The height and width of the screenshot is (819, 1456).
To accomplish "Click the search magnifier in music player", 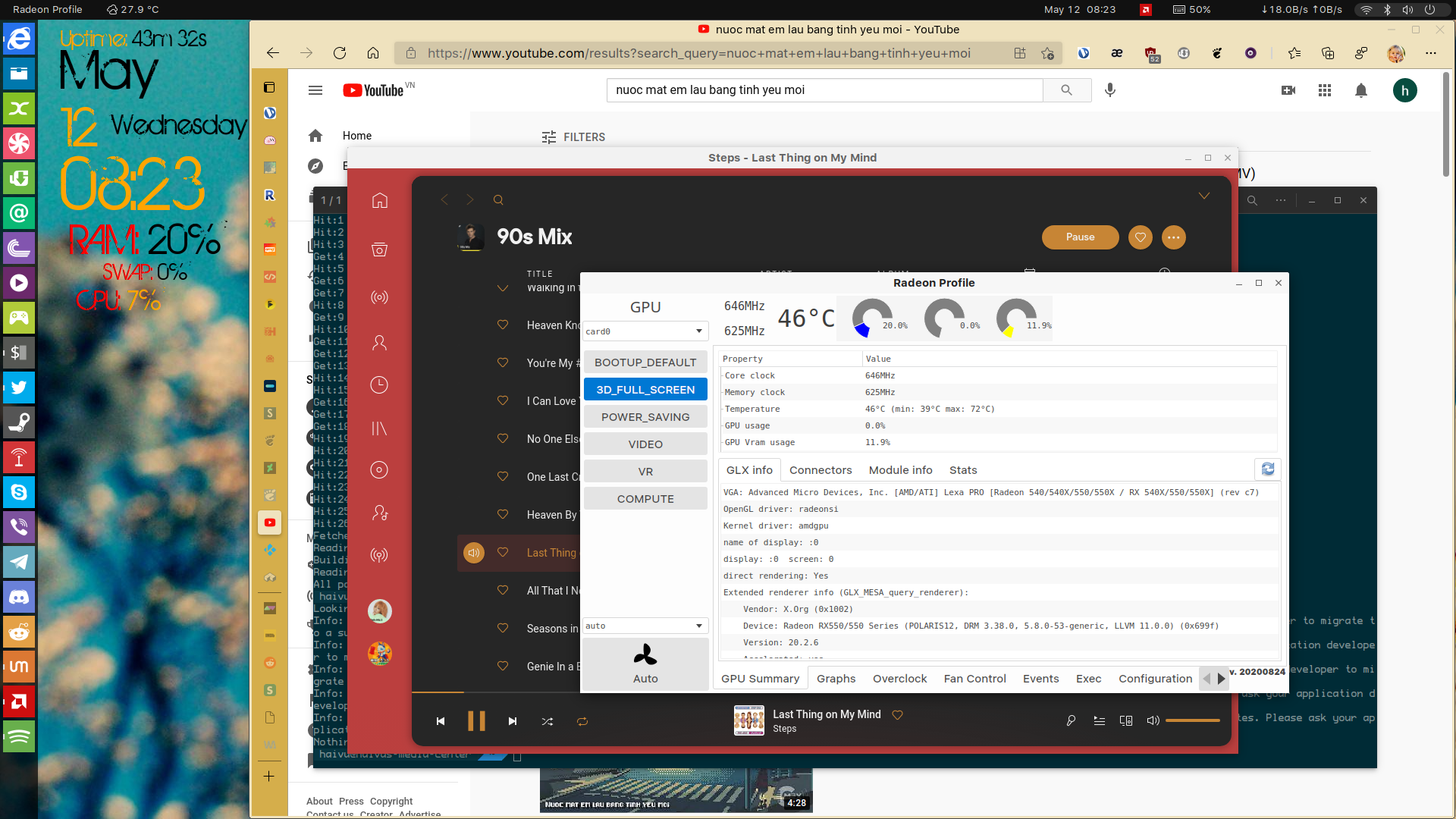I will tap(498, 200).
